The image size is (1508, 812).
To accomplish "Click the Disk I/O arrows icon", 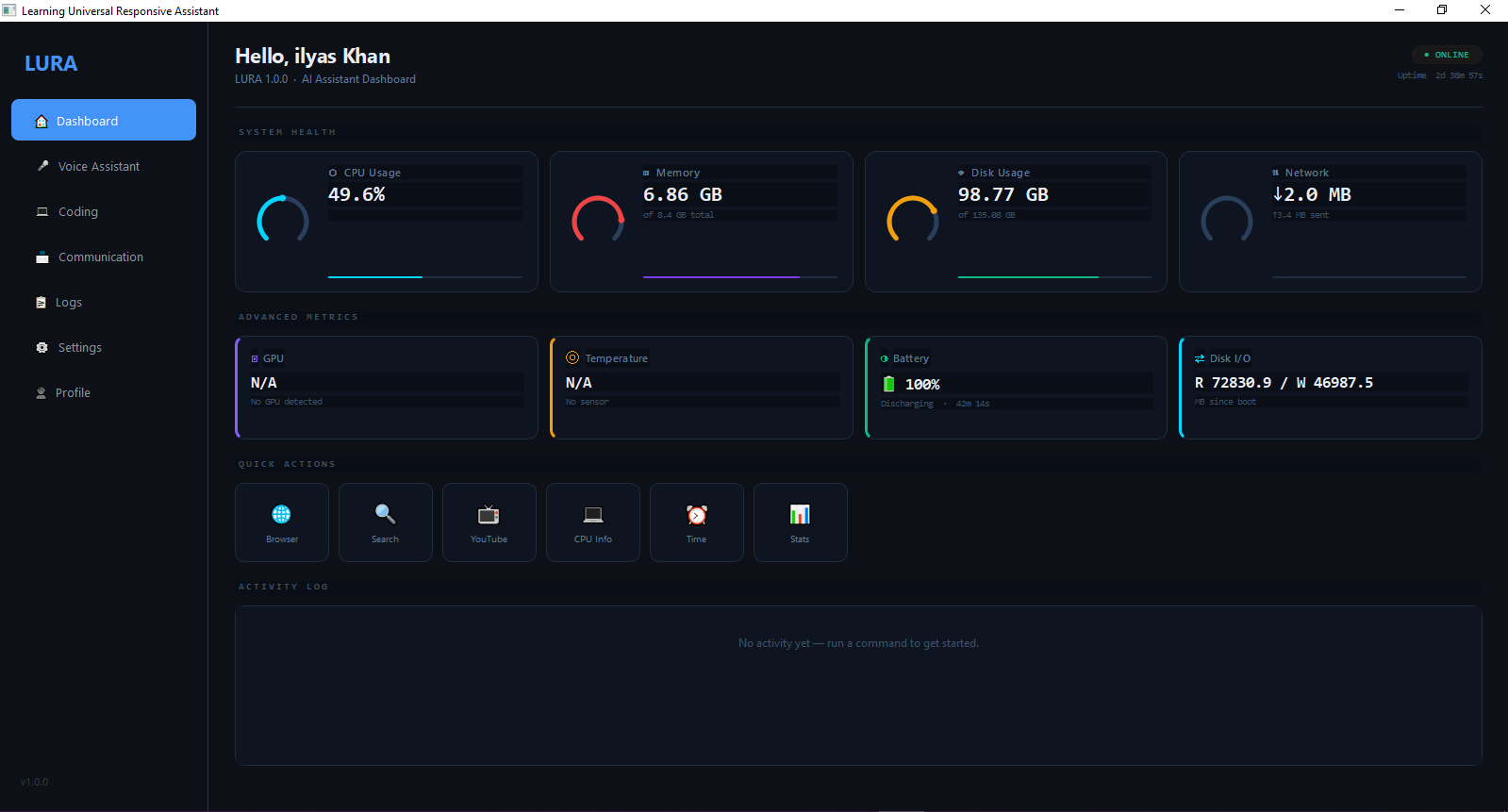I will pos(1200,358).
